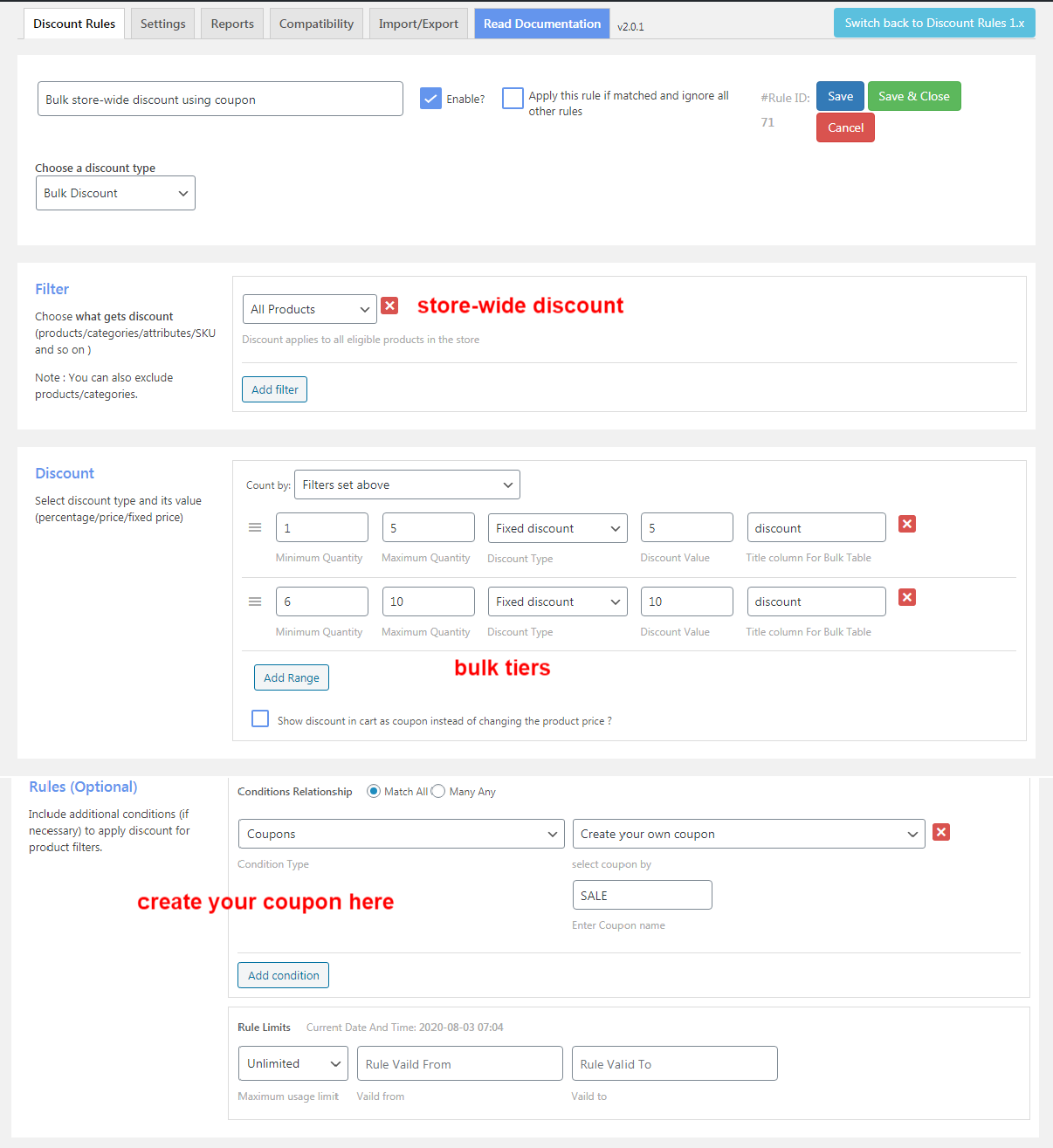Click the Rule Valid From field

(x=459, y=1063)
